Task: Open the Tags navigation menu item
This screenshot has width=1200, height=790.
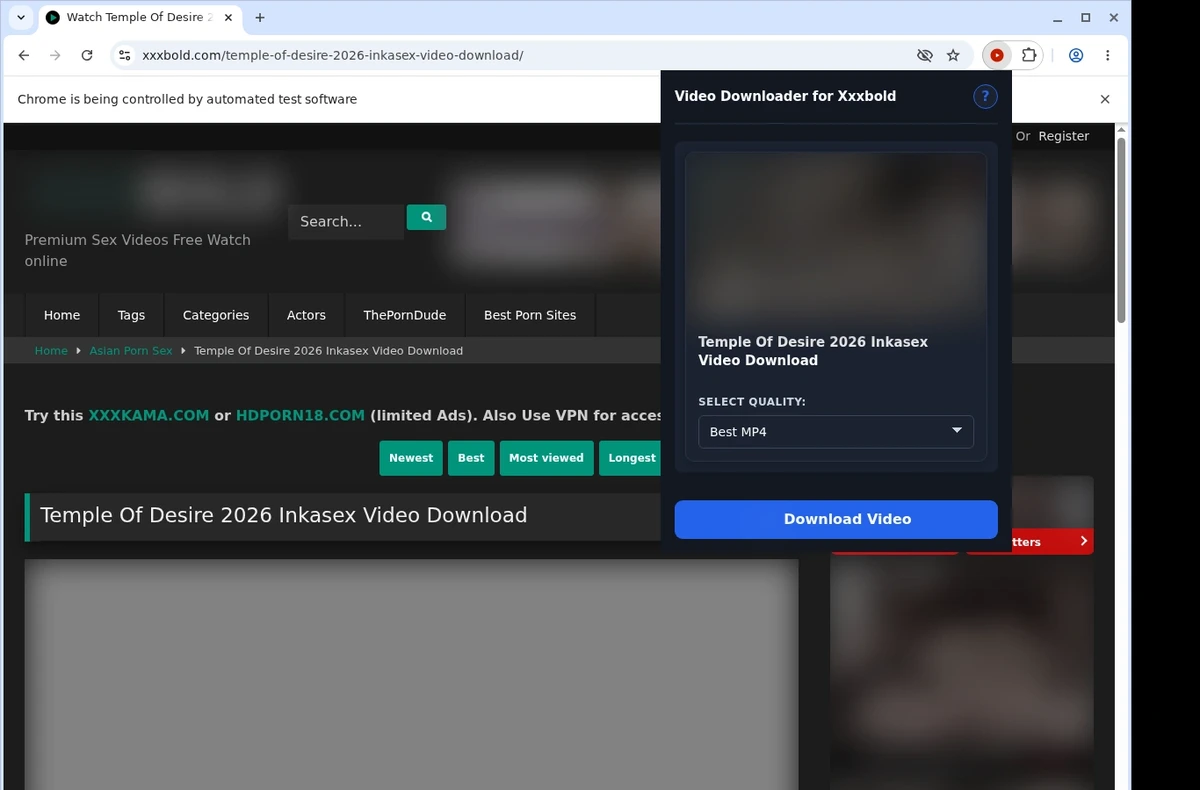Action: tap(131, 315)
